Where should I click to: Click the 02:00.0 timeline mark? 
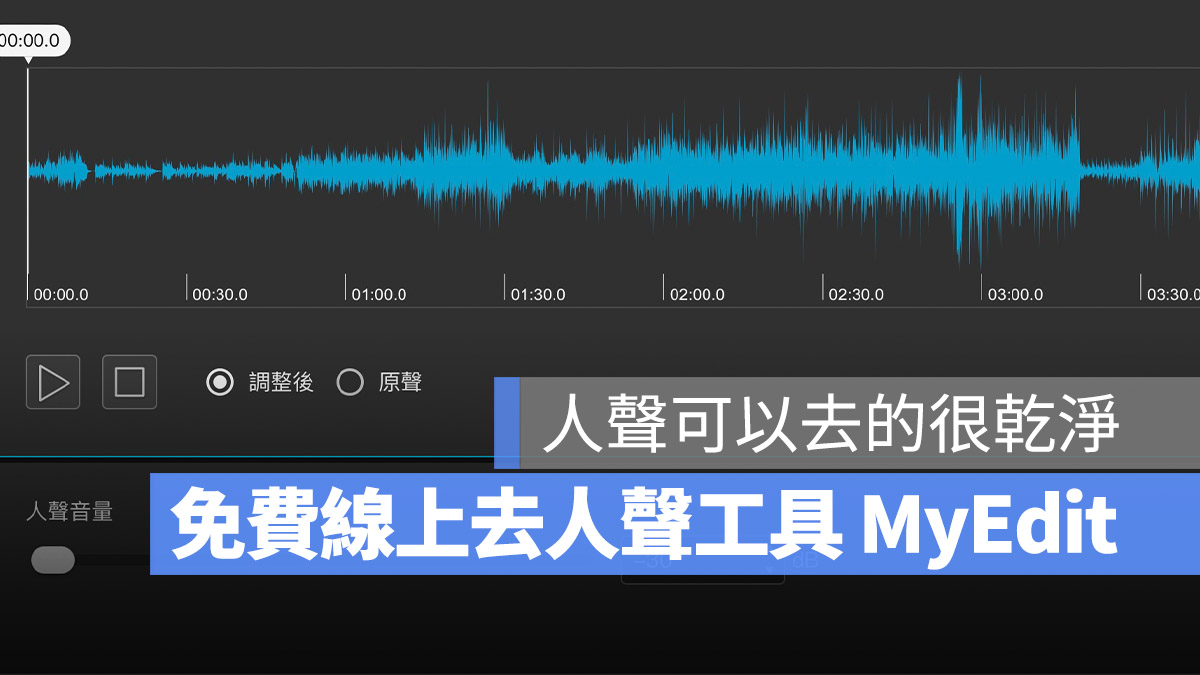697,295
